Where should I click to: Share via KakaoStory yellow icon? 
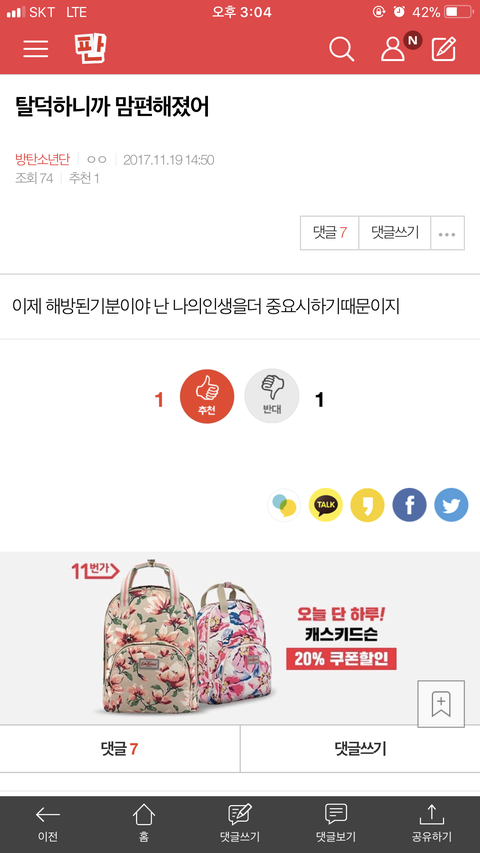click(x=367, y=505)
